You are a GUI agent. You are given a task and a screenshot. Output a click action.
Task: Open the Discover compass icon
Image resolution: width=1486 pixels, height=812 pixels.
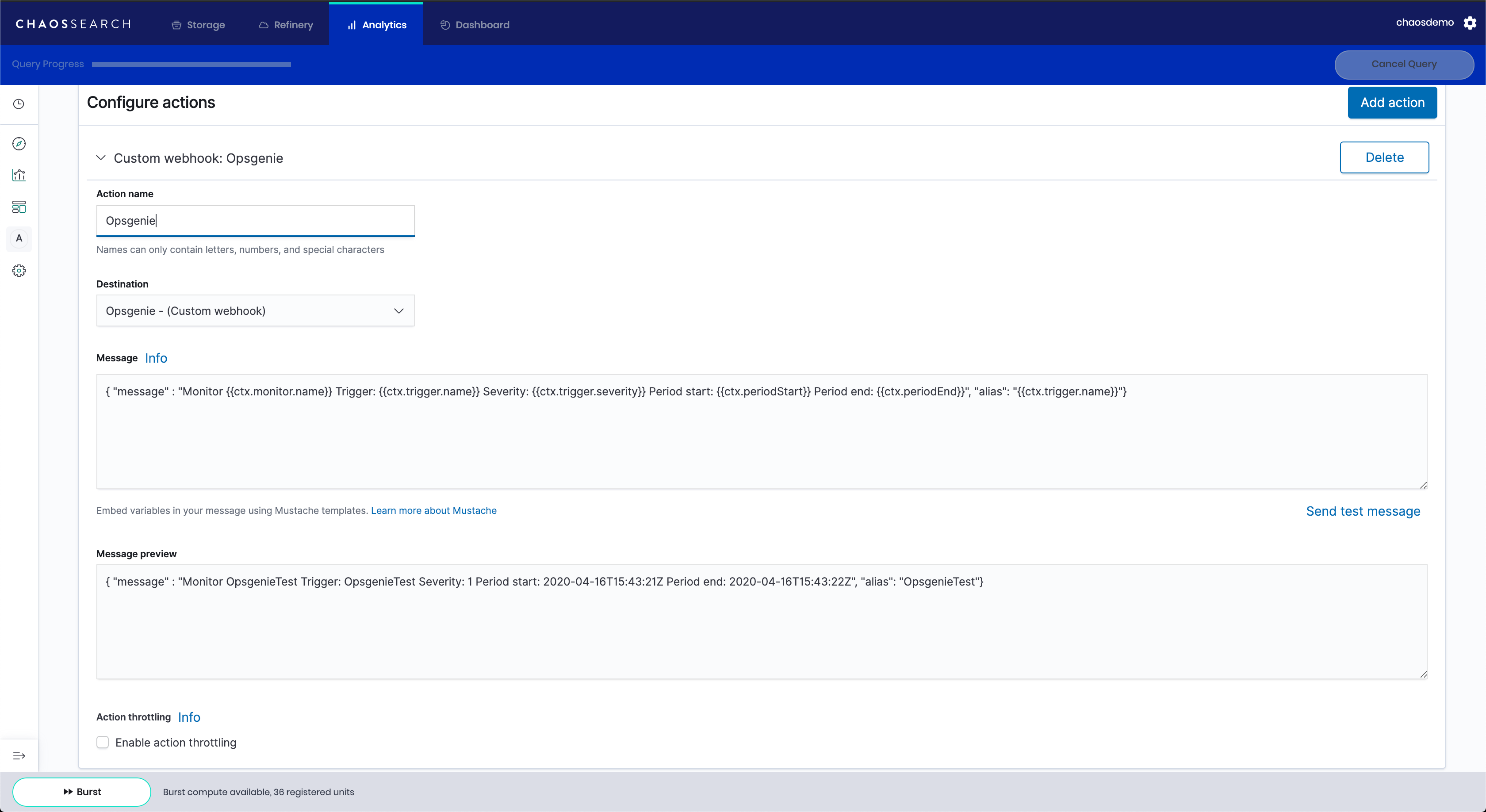point(19,144)
